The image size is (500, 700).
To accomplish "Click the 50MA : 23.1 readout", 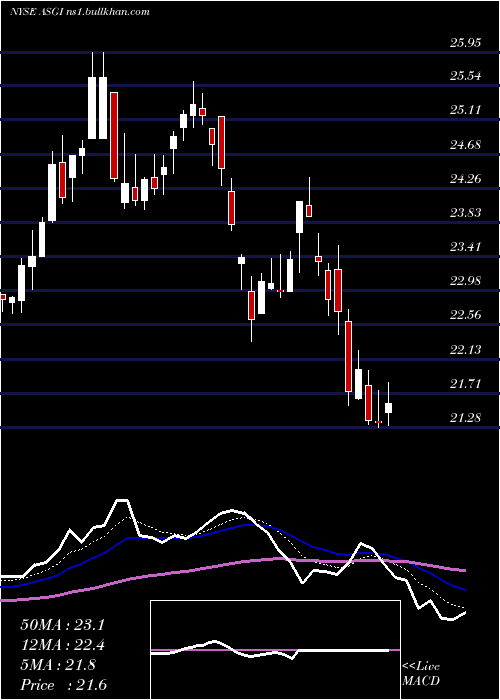I will click(62, 625).
